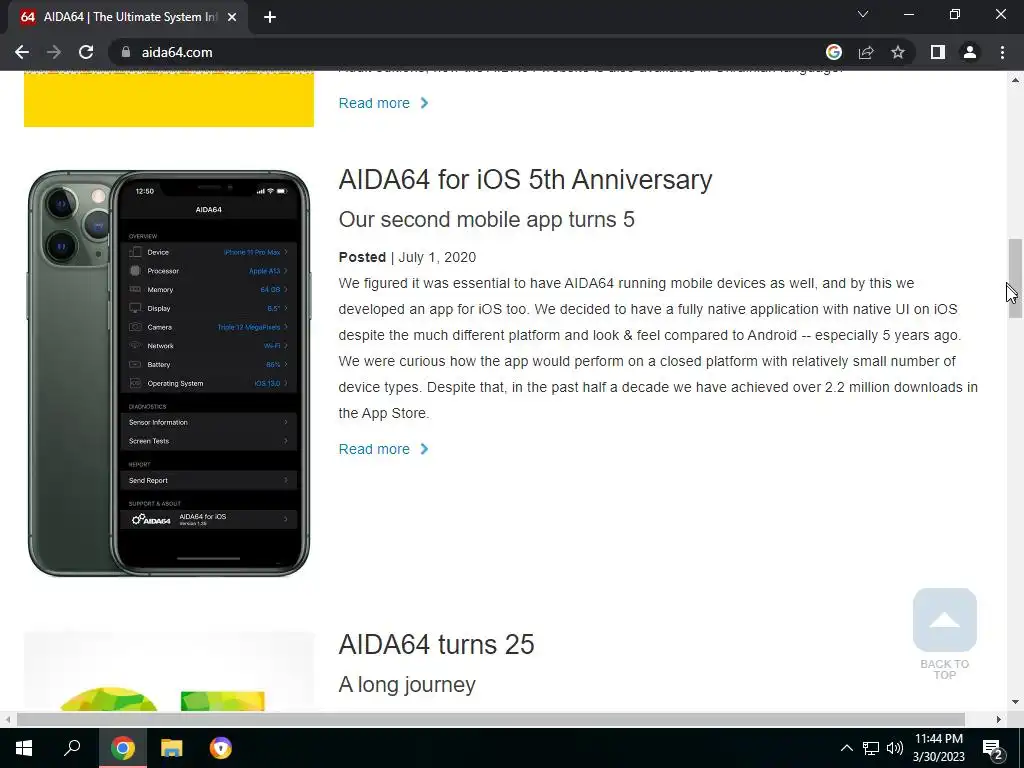Expand the tab search dropdown
The height and width of the screenshot is (768, 1024).
pos(863,14)
